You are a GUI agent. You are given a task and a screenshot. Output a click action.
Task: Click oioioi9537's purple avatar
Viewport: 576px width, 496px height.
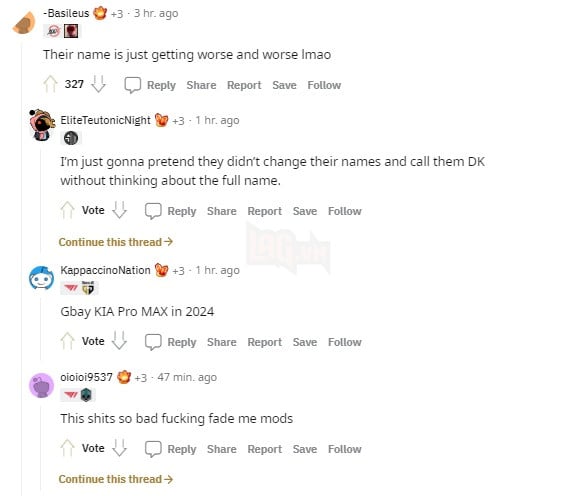[x=42, y=385]
